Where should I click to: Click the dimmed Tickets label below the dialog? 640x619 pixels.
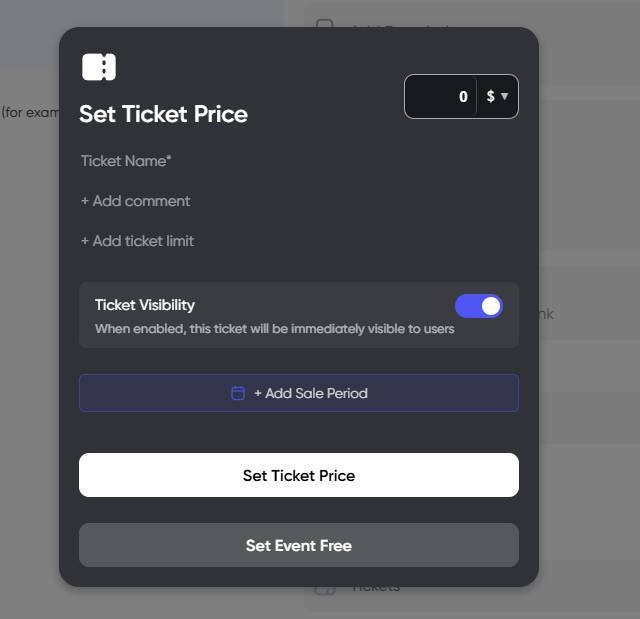(x=376, y=588)
